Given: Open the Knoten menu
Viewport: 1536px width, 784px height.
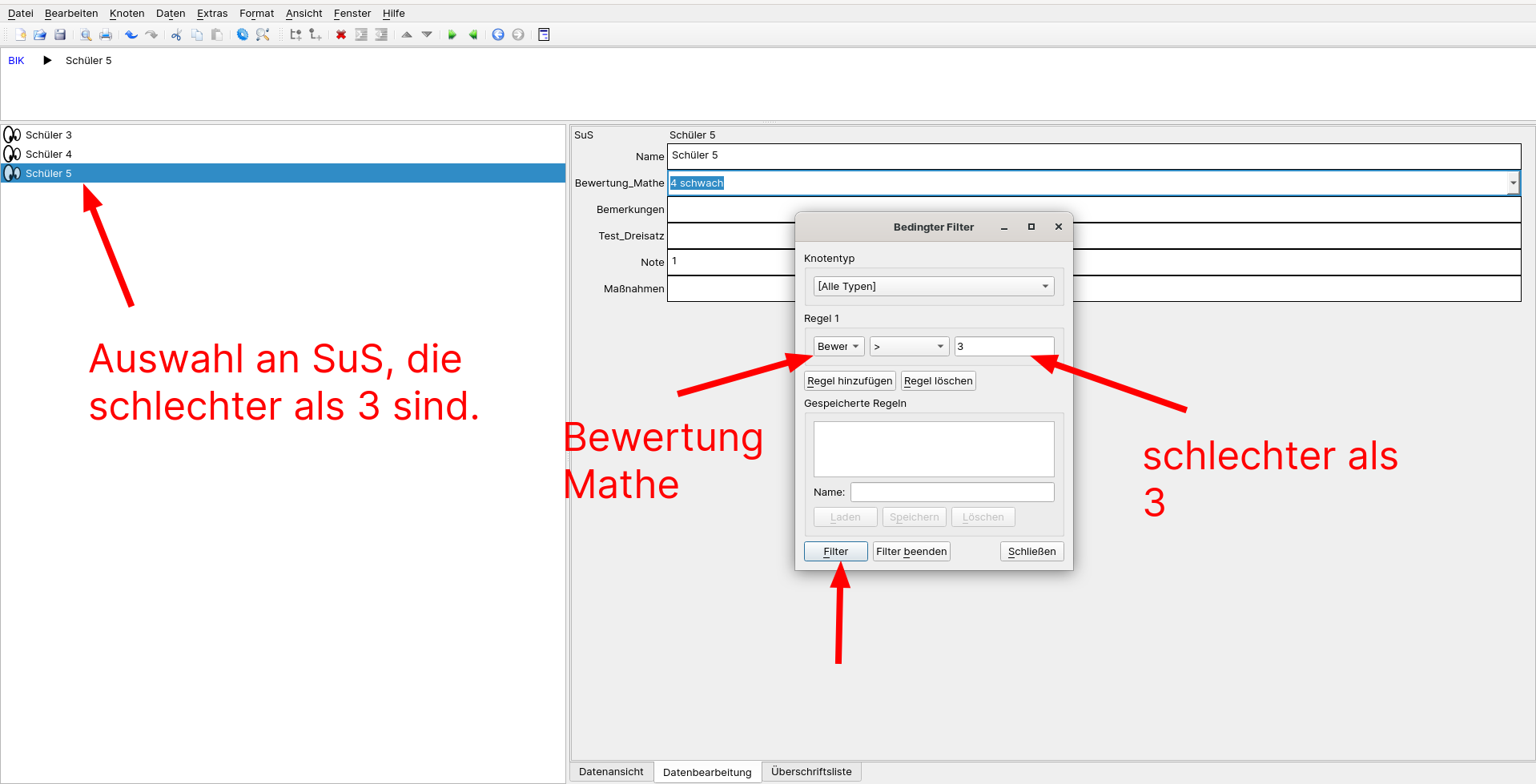Looking at the screenshot, I should point(127,14).
